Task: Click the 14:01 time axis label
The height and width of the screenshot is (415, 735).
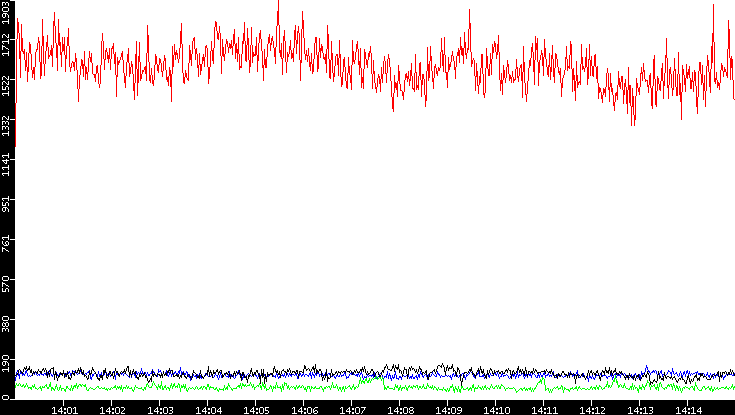Action: click(64, 411)
